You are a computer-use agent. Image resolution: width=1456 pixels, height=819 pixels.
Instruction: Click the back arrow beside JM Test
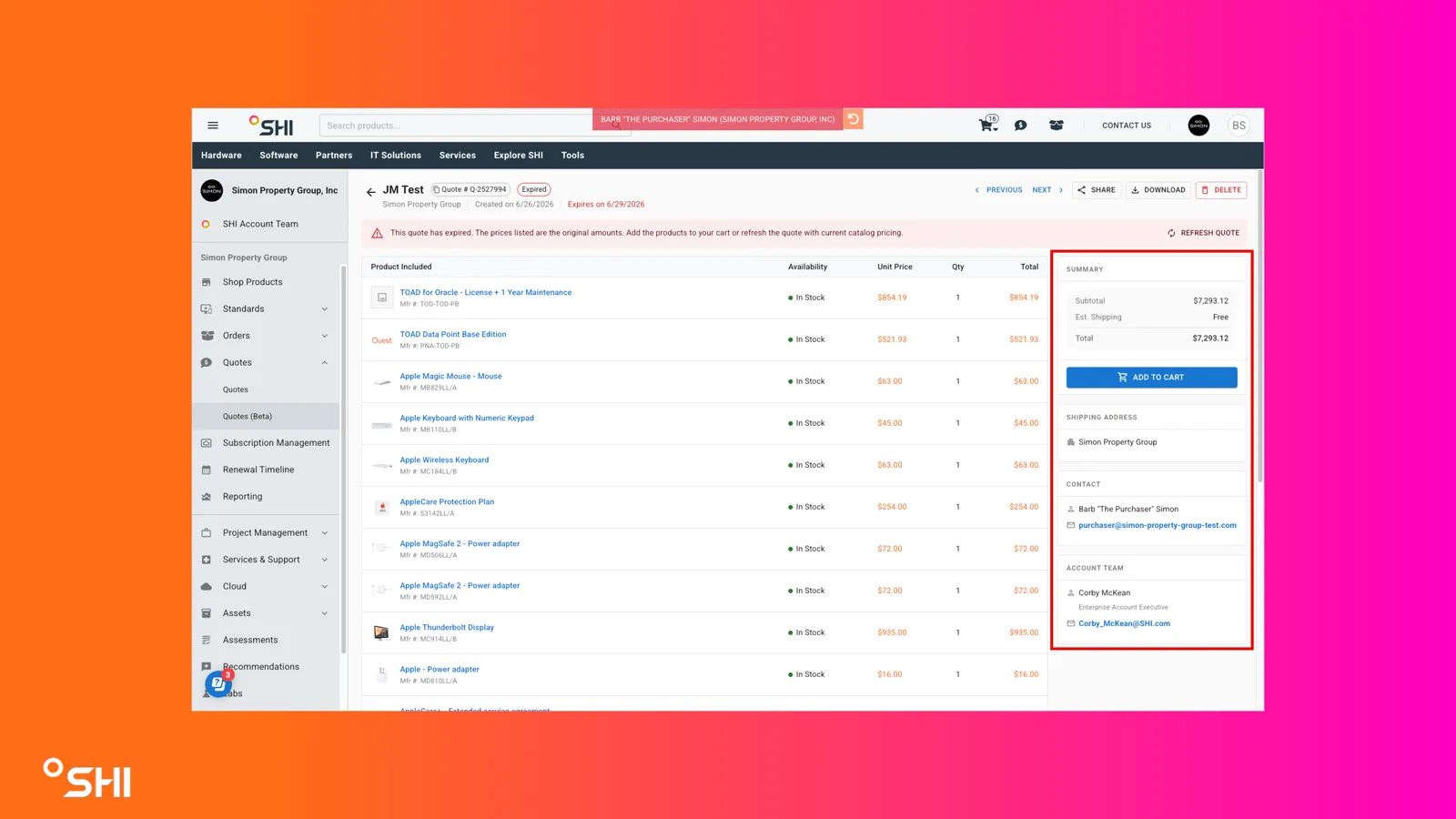pyautogui.click(x=370, y=192)
